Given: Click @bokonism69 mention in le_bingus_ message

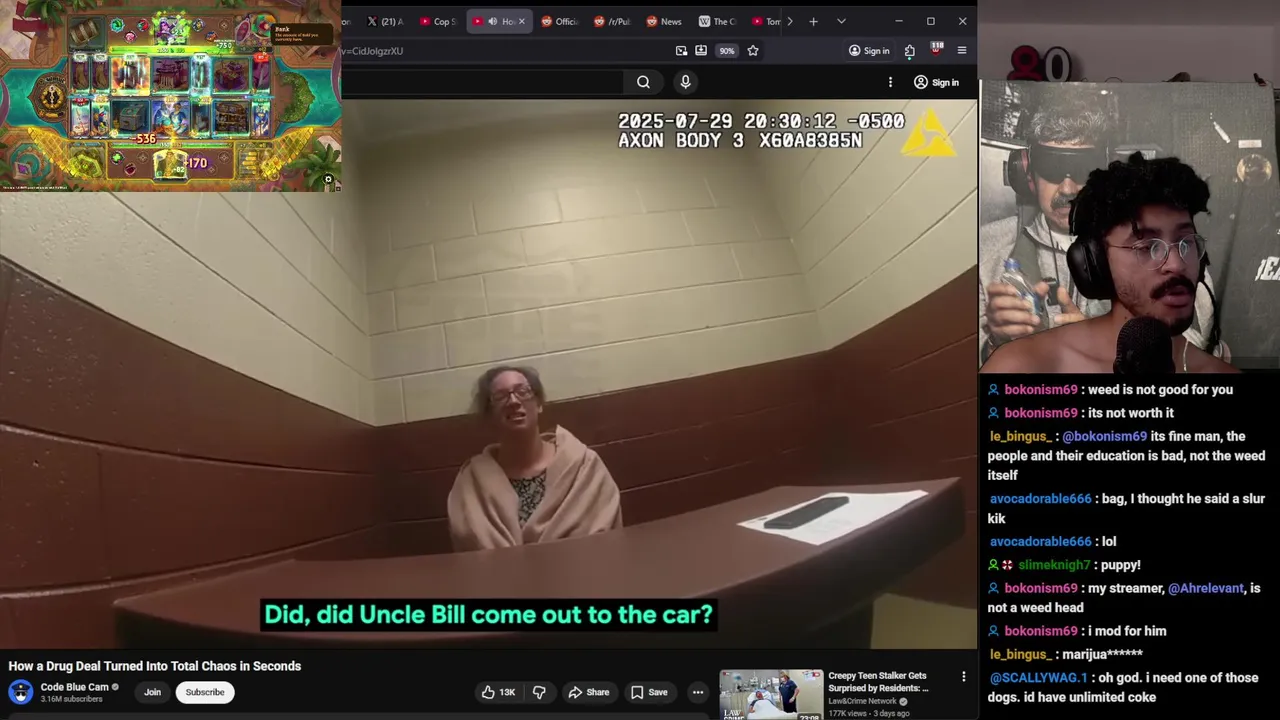Looking at the screenshot, I should (1104, 436).
